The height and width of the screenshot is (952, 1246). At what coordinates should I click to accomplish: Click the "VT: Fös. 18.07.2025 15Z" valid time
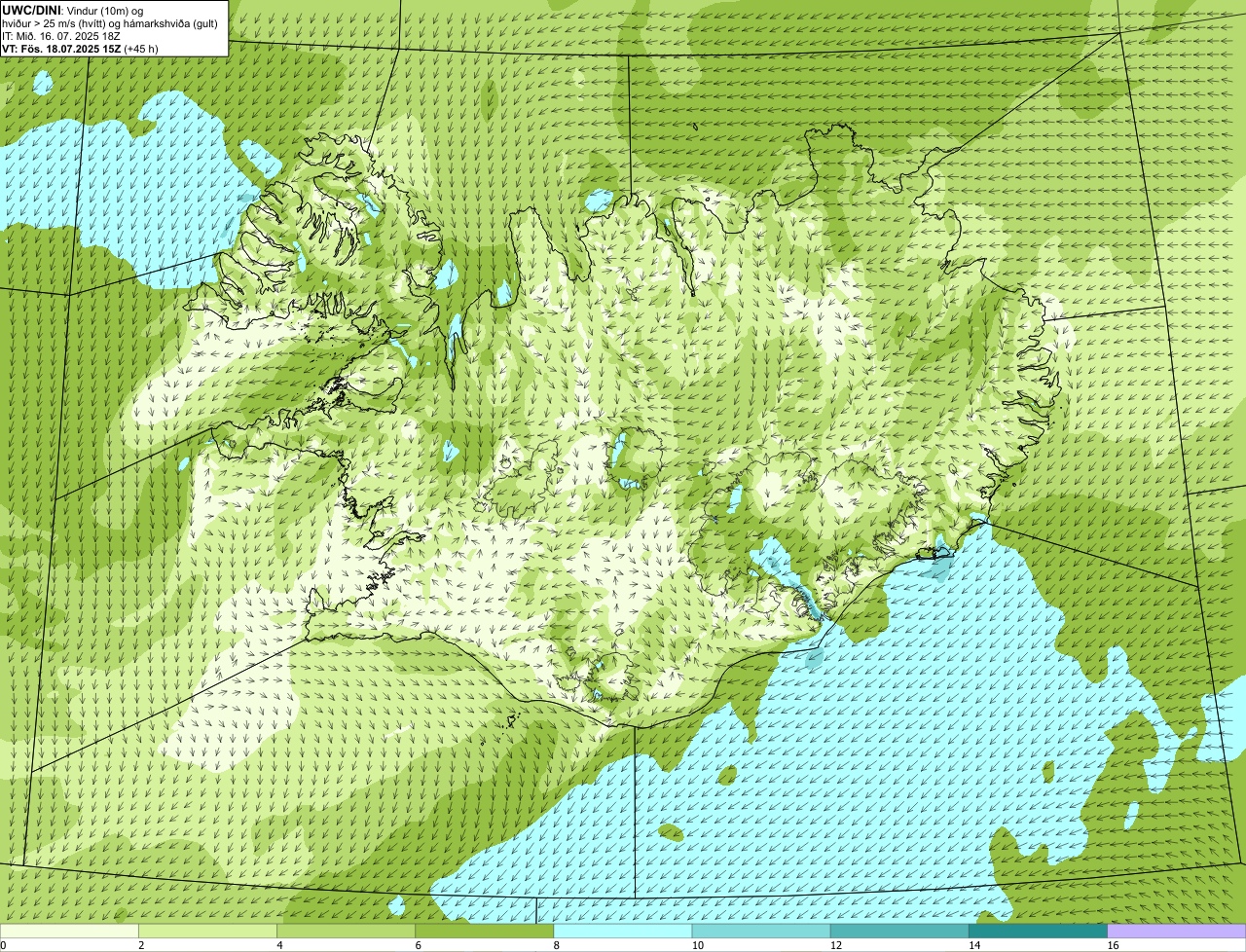pyautogui.click(x=61, y=49)
